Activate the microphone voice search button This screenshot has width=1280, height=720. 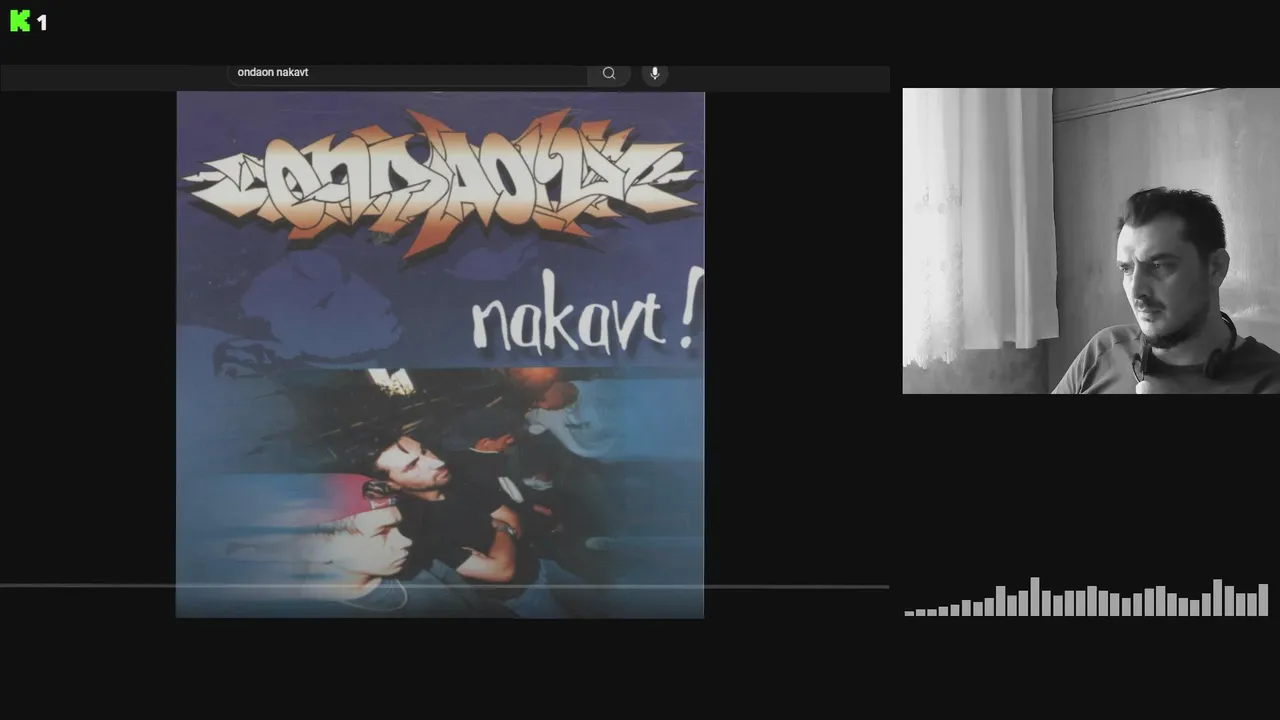point(655,73)
